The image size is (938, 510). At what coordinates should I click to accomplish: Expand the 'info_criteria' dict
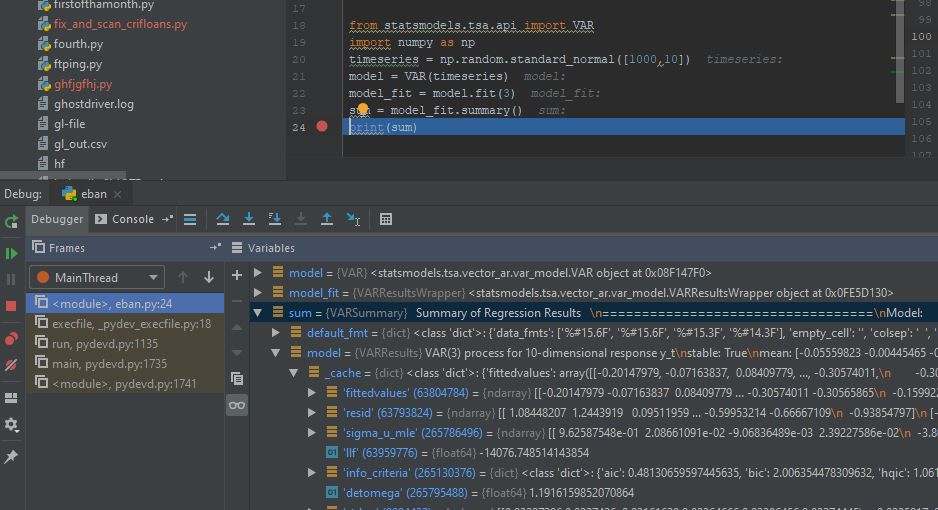coord(312,472)
